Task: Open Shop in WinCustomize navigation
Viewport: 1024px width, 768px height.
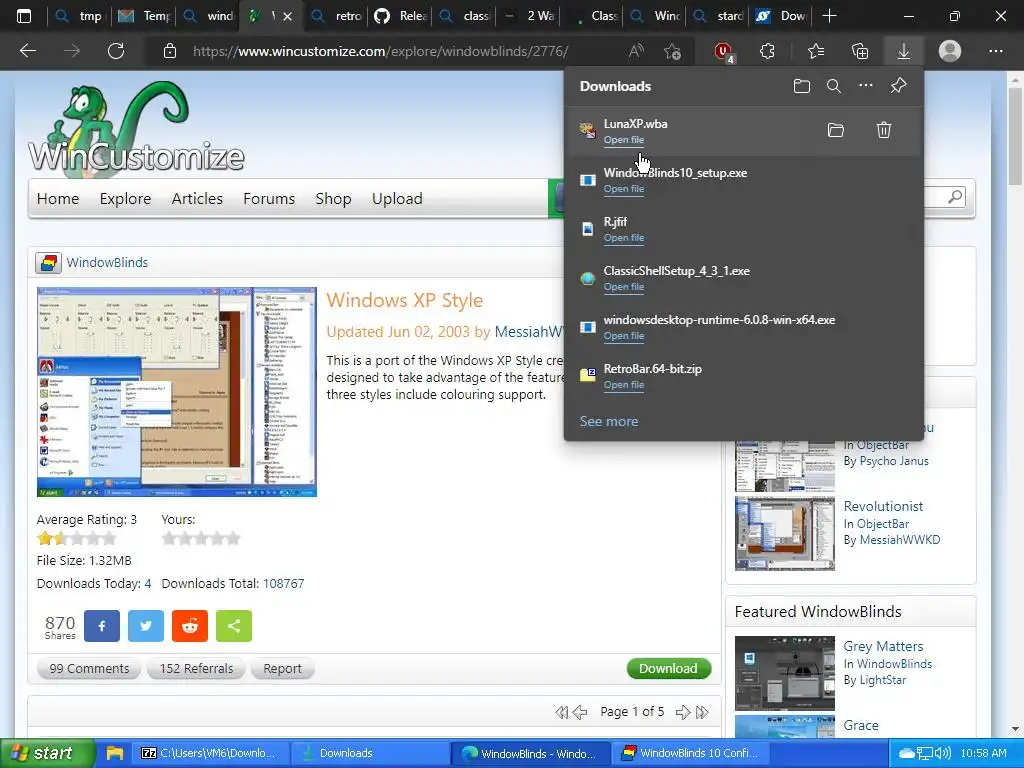Action: click(333, 199)
